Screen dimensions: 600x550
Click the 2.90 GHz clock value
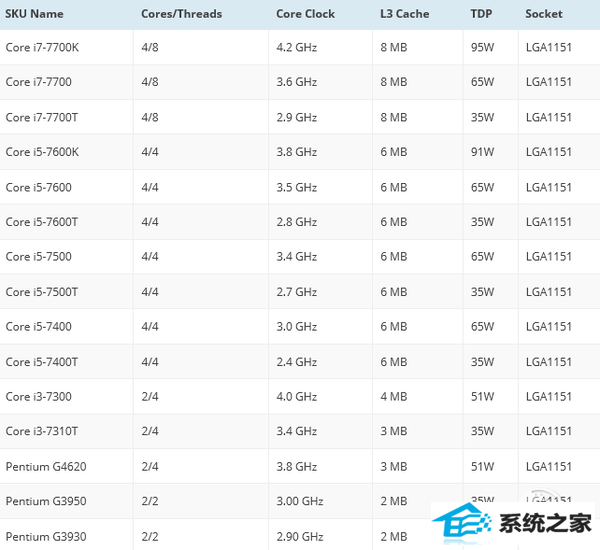click(x=300, y=537)
